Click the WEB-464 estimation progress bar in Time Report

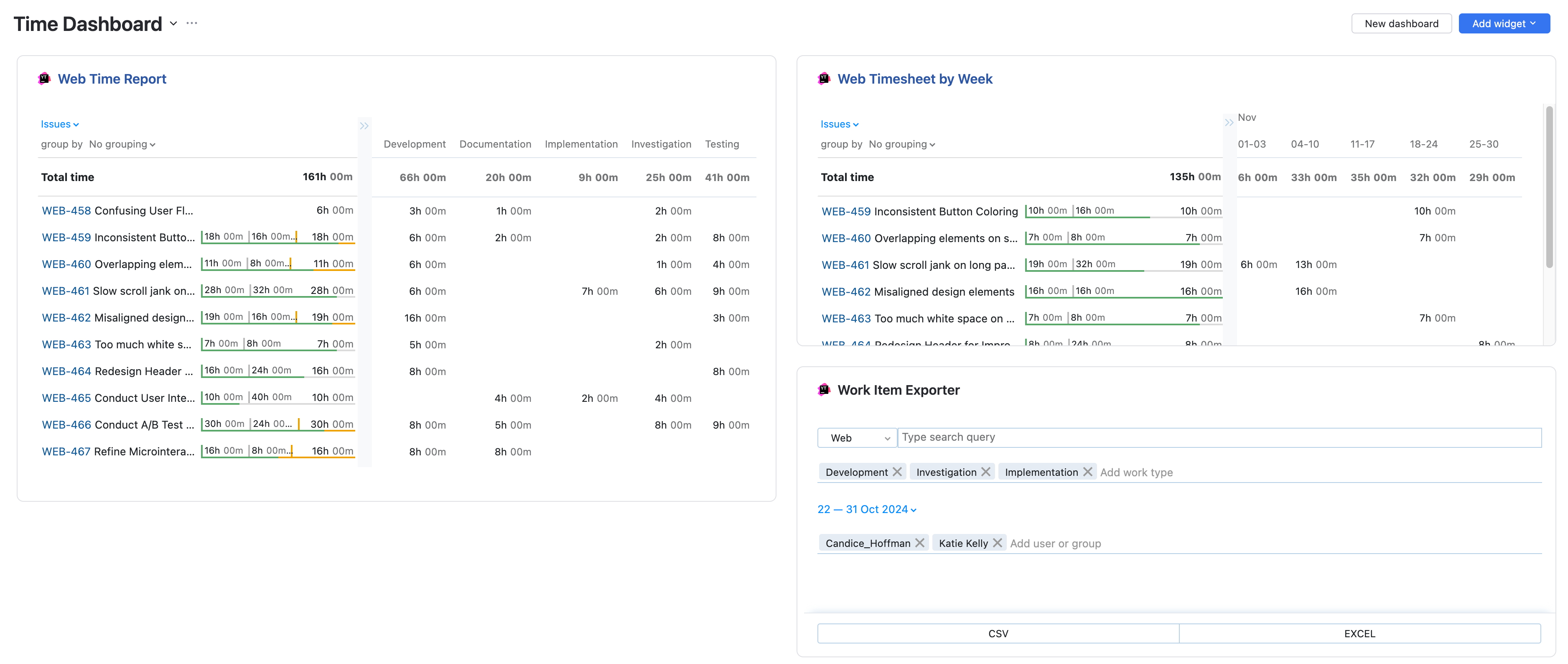tap(278, 372)
